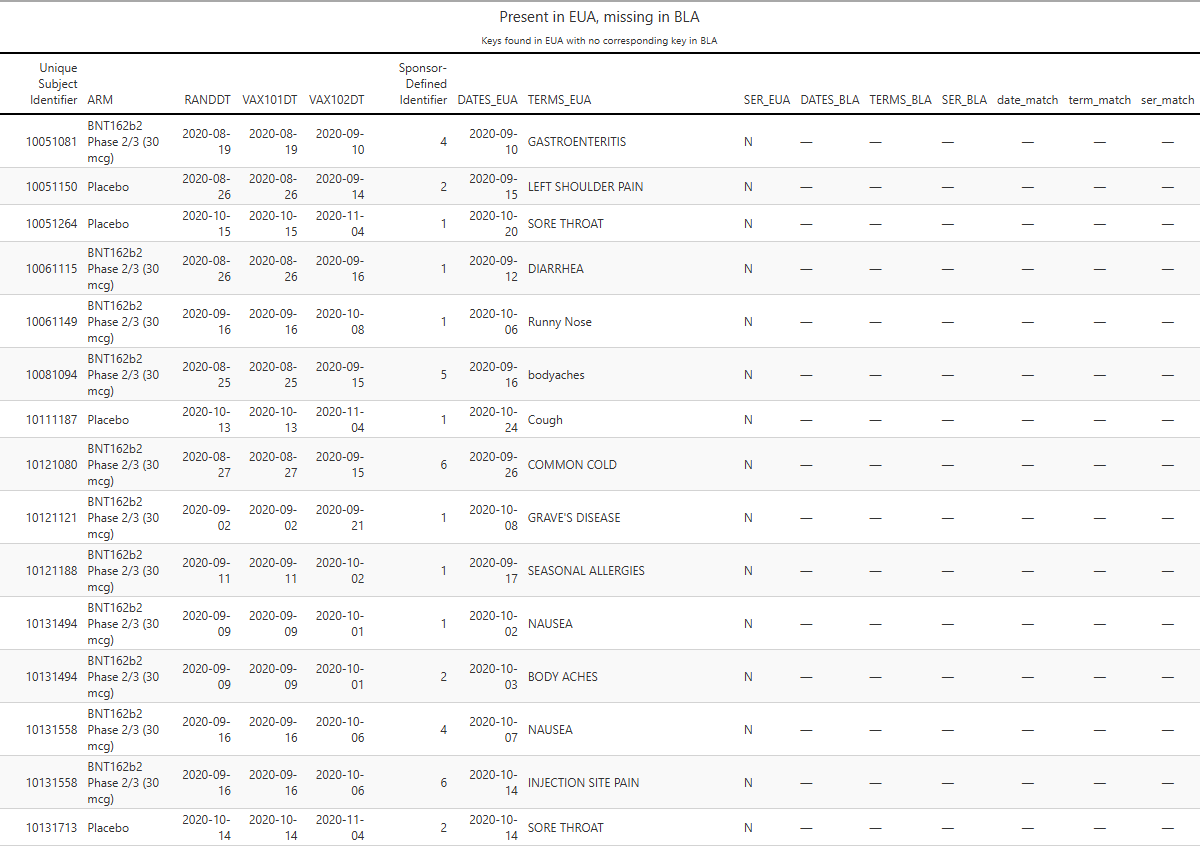This screenshot has height=846, width=1201.
Task: Click subject ID 10121188
Action: (x=51, y=571)
